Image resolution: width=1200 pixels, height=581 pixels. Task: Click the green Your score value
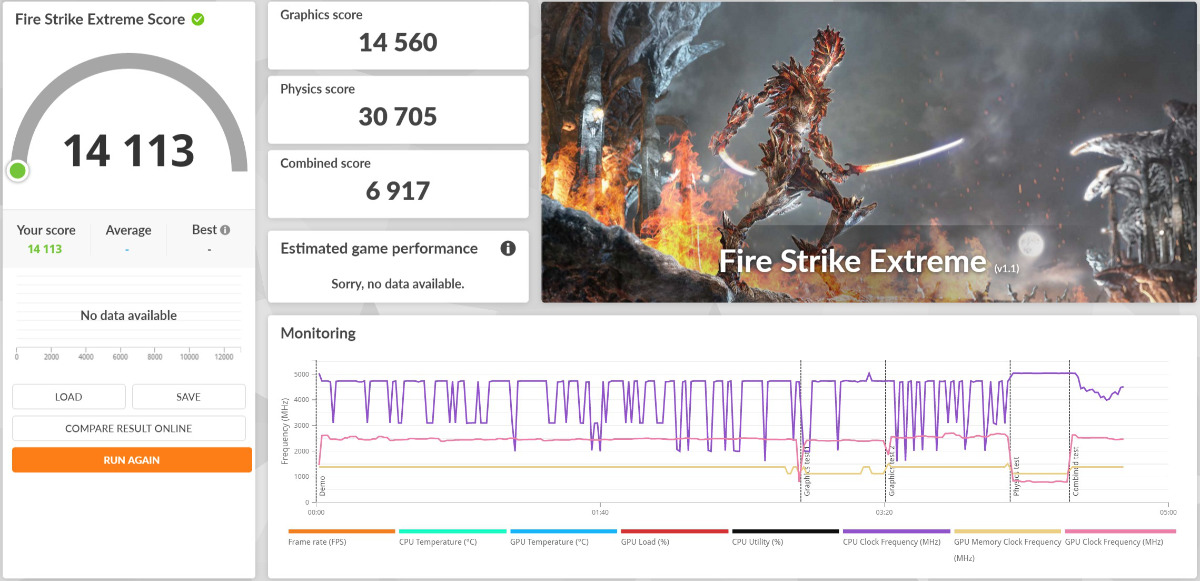45,249
